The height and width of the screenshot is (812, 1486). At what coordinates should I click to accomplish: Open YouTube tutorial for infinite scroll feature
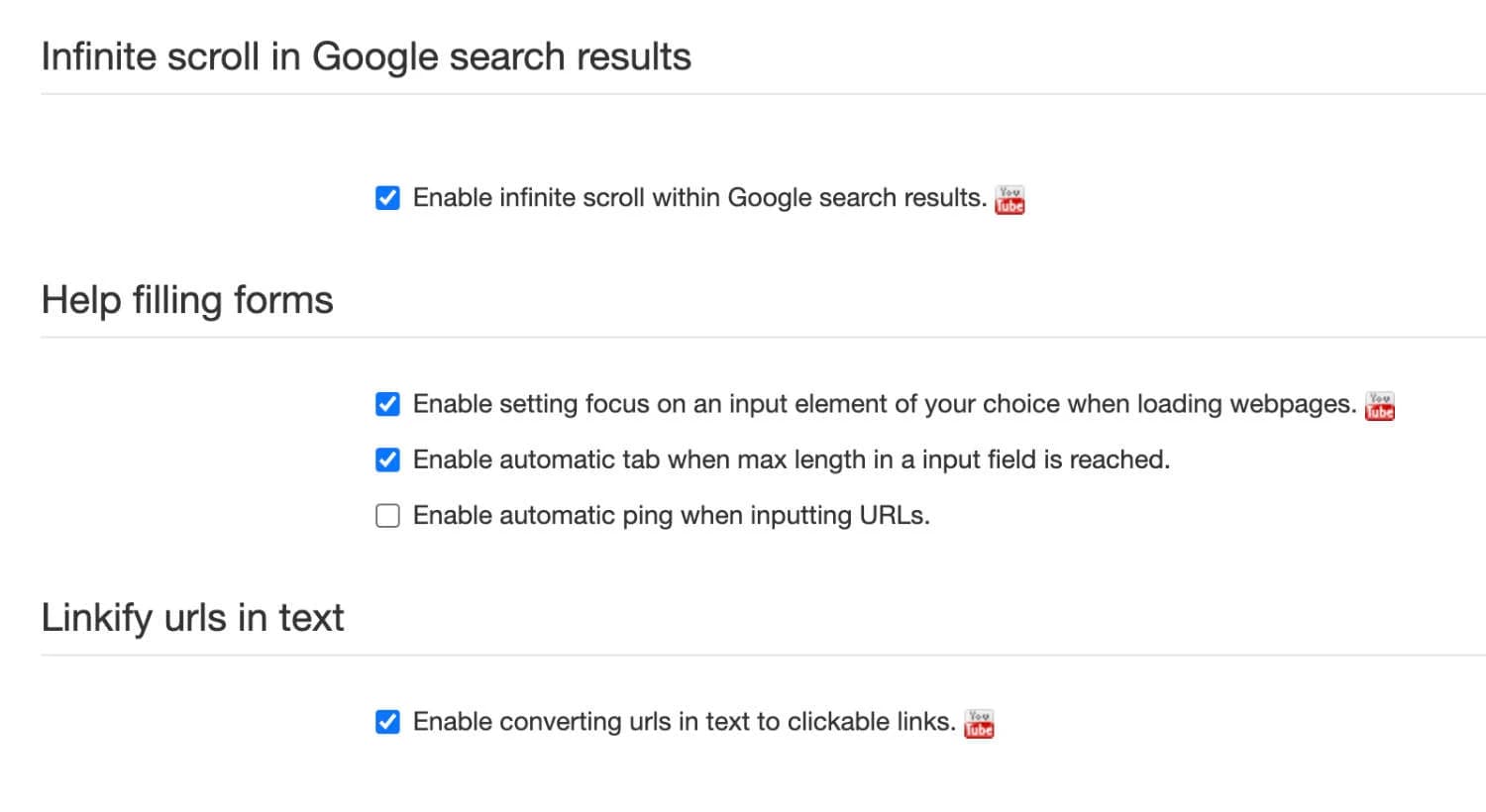pyautogui.click(x=1008, y=198)
